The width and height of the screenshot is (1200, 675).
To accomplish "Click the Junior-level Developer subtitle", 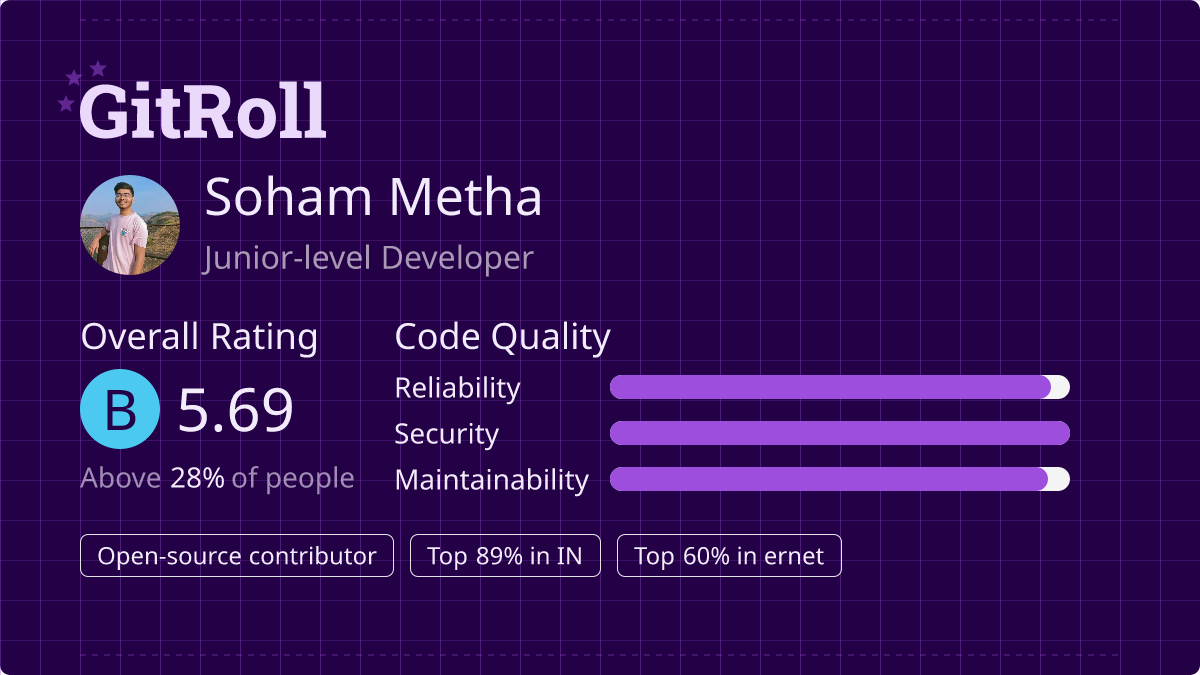I will click(367, 258).
